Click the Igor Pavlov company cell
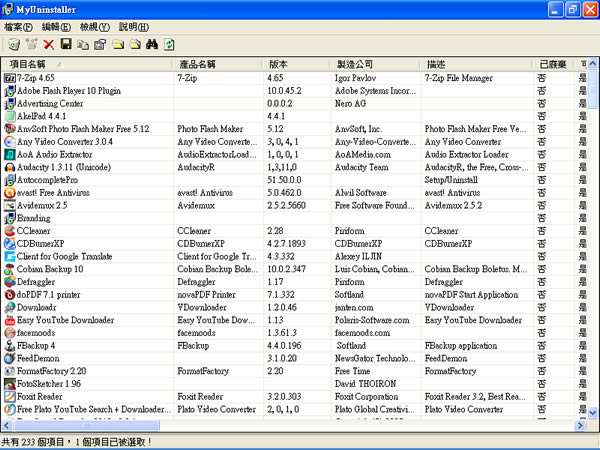 [x=355, y=78]
